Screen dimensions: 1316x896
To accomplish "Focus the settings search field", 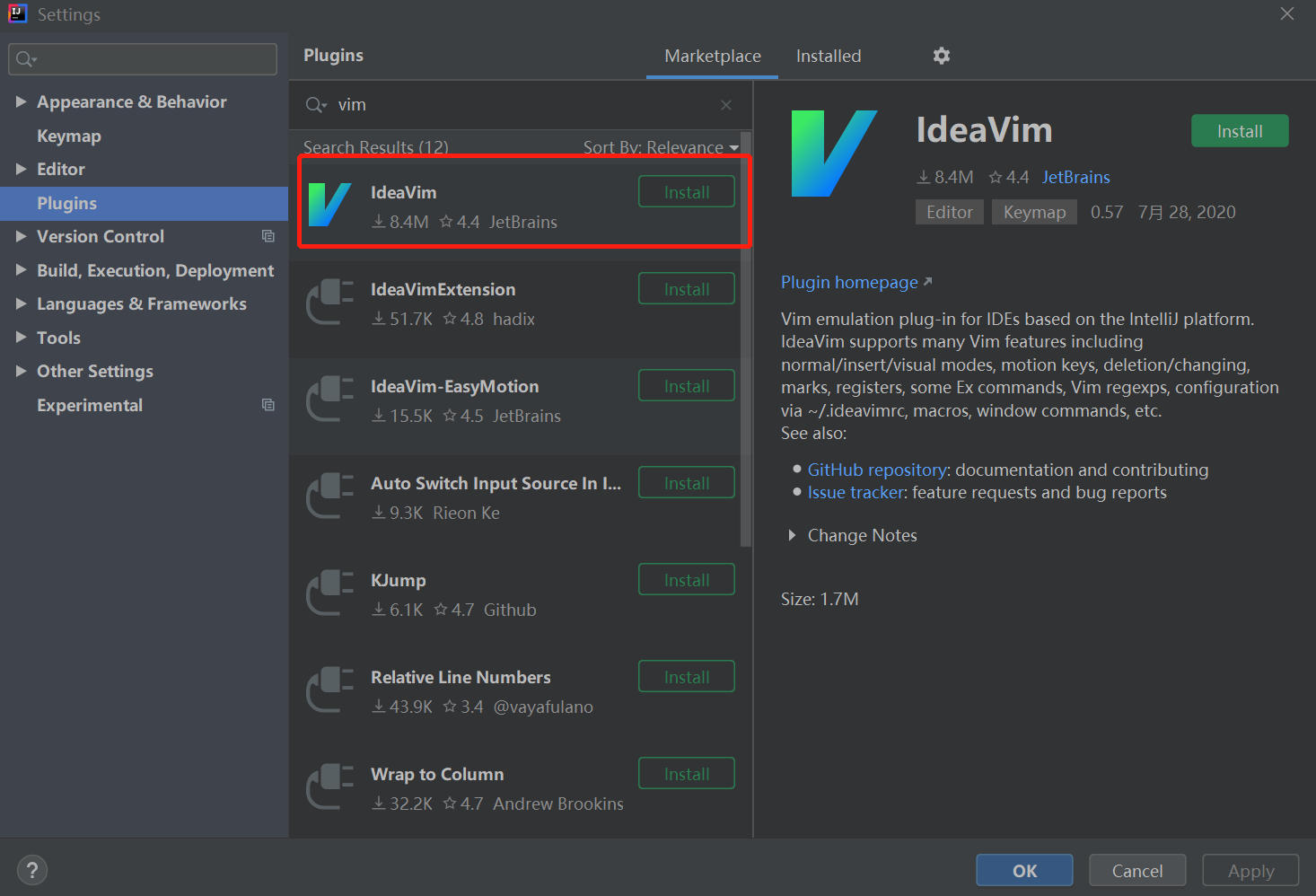I will 143,59.
